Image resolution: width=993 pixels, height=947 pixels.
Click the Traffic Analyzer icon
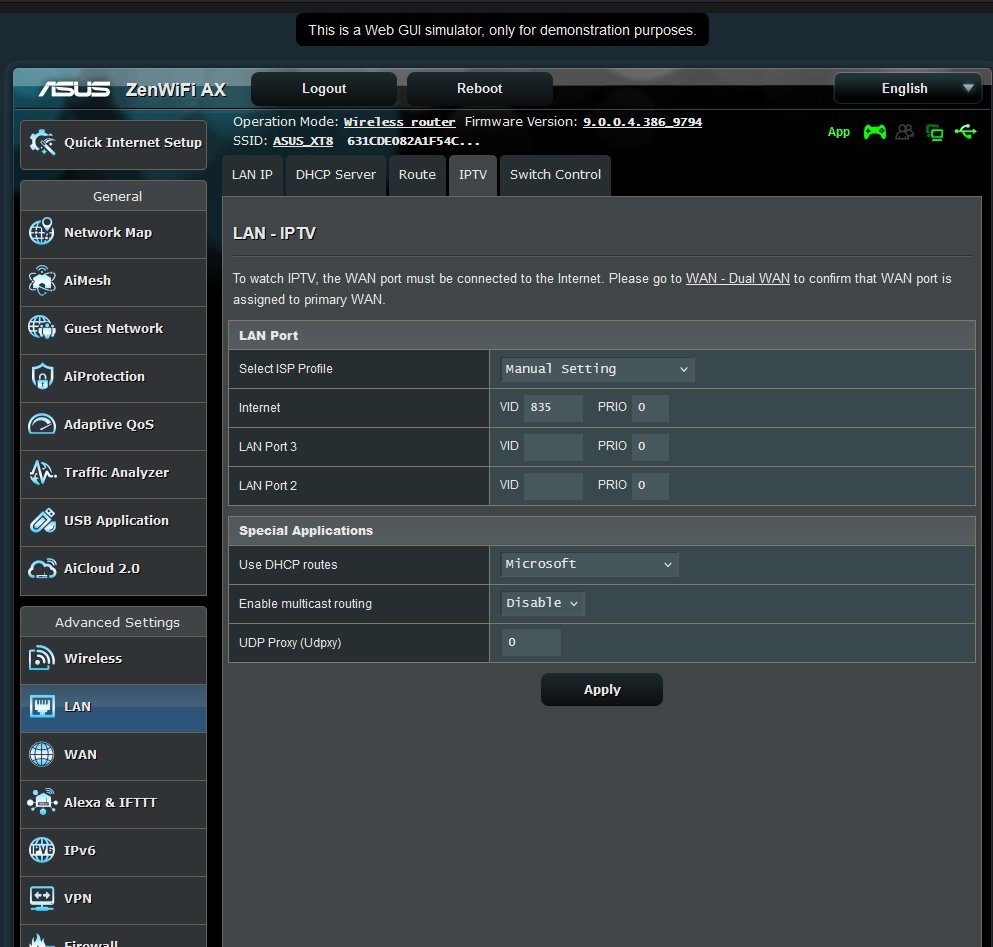pos(42,472)
